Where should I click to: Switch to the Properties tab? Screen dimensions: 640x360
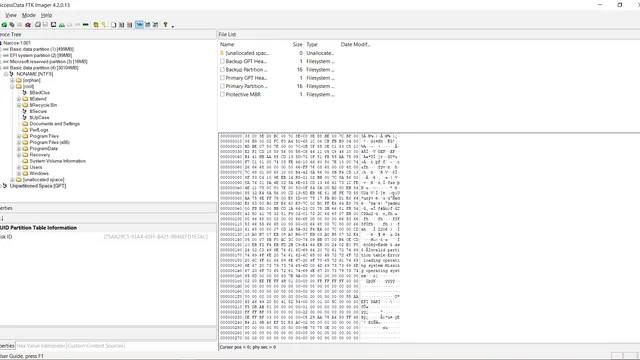click(x=7, y=346)
